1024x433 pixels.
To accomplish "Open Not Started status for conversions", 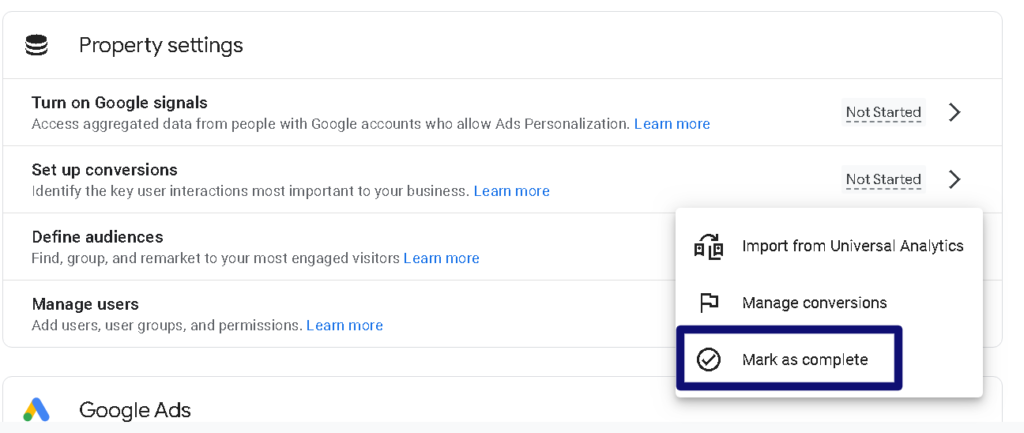I will [x=884, y=179].
